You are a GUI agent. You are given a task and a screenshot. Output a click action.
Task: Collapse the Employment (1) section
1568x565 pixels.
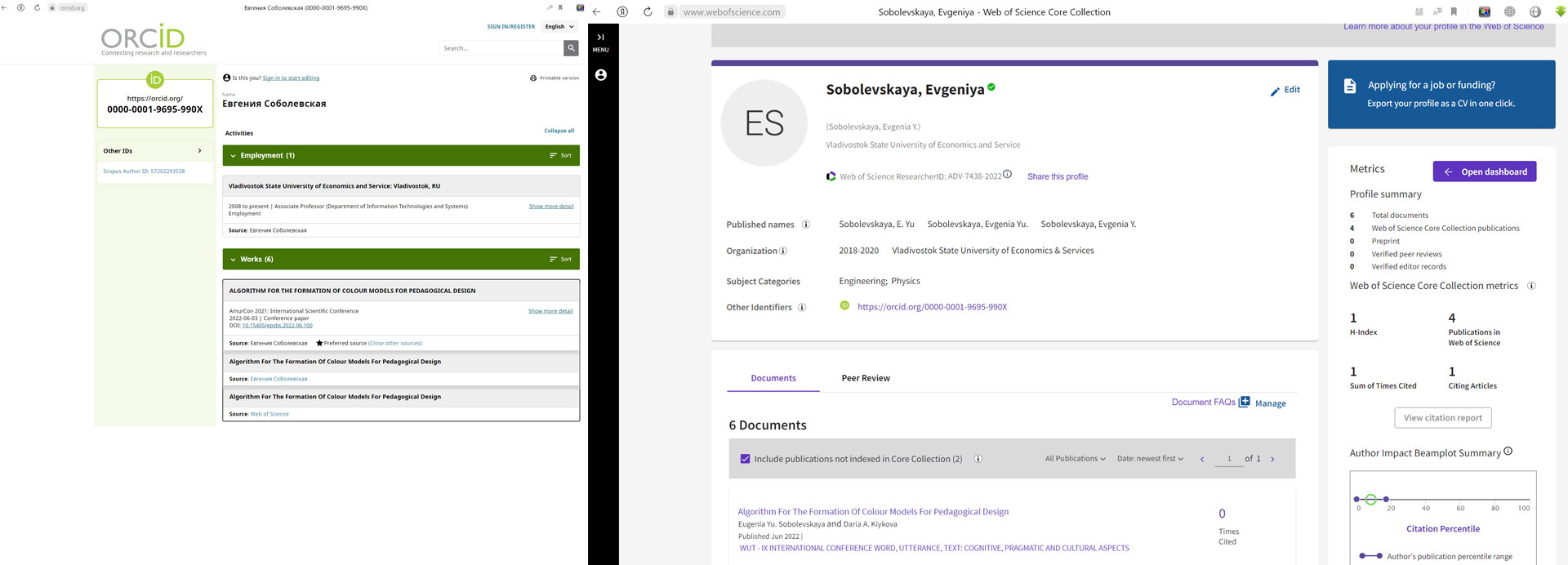pos(233,156)
